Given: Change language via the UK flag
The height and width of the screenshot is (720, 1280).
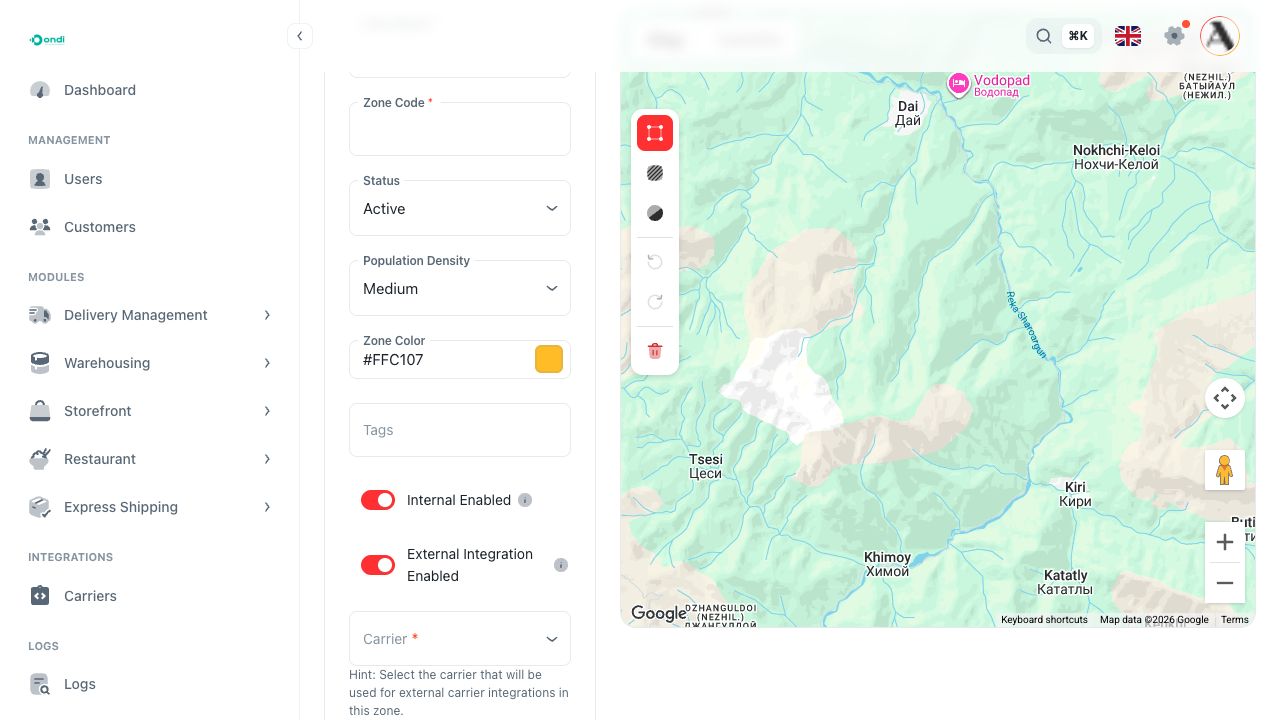Looking at the screenshot, I should [x=1128, y=36].
